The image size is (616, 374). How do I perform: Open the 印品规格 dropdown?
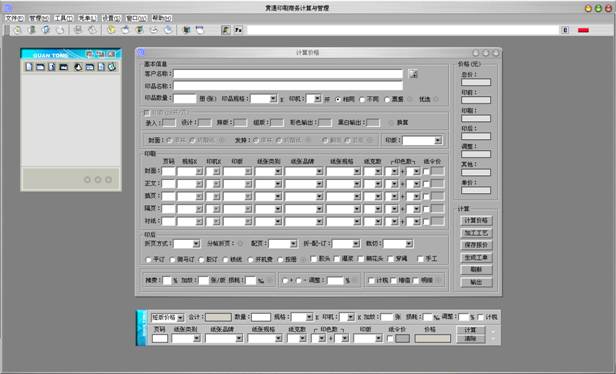[273, 99]
